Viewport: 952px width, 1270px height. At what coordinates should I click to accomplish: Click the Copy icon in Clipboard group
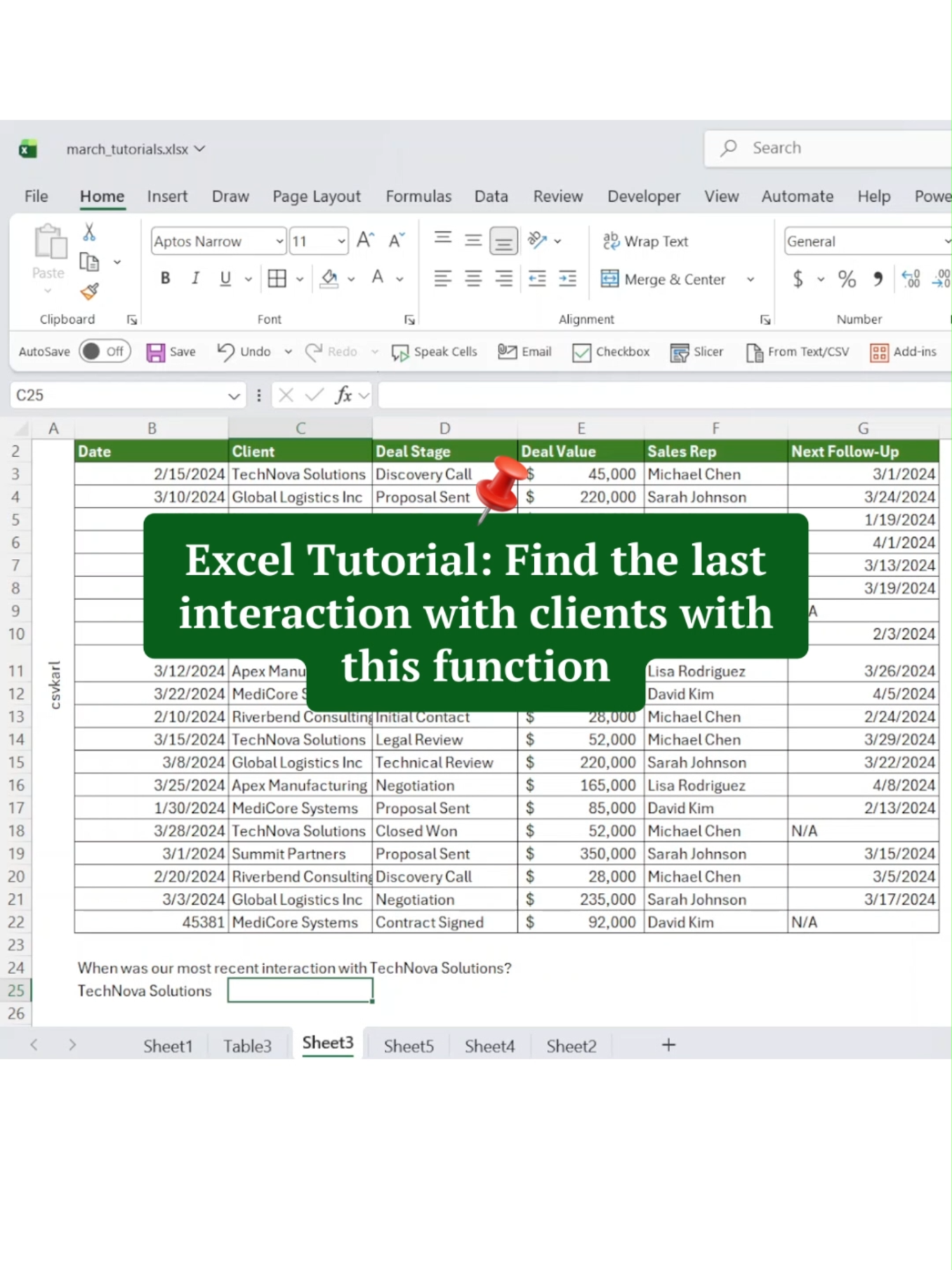click(89, 261)
